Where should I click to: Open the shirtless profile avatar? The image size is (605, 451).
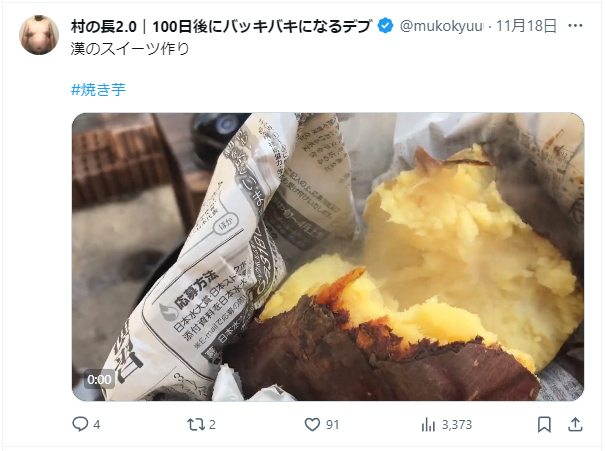(x=39, y=35)
